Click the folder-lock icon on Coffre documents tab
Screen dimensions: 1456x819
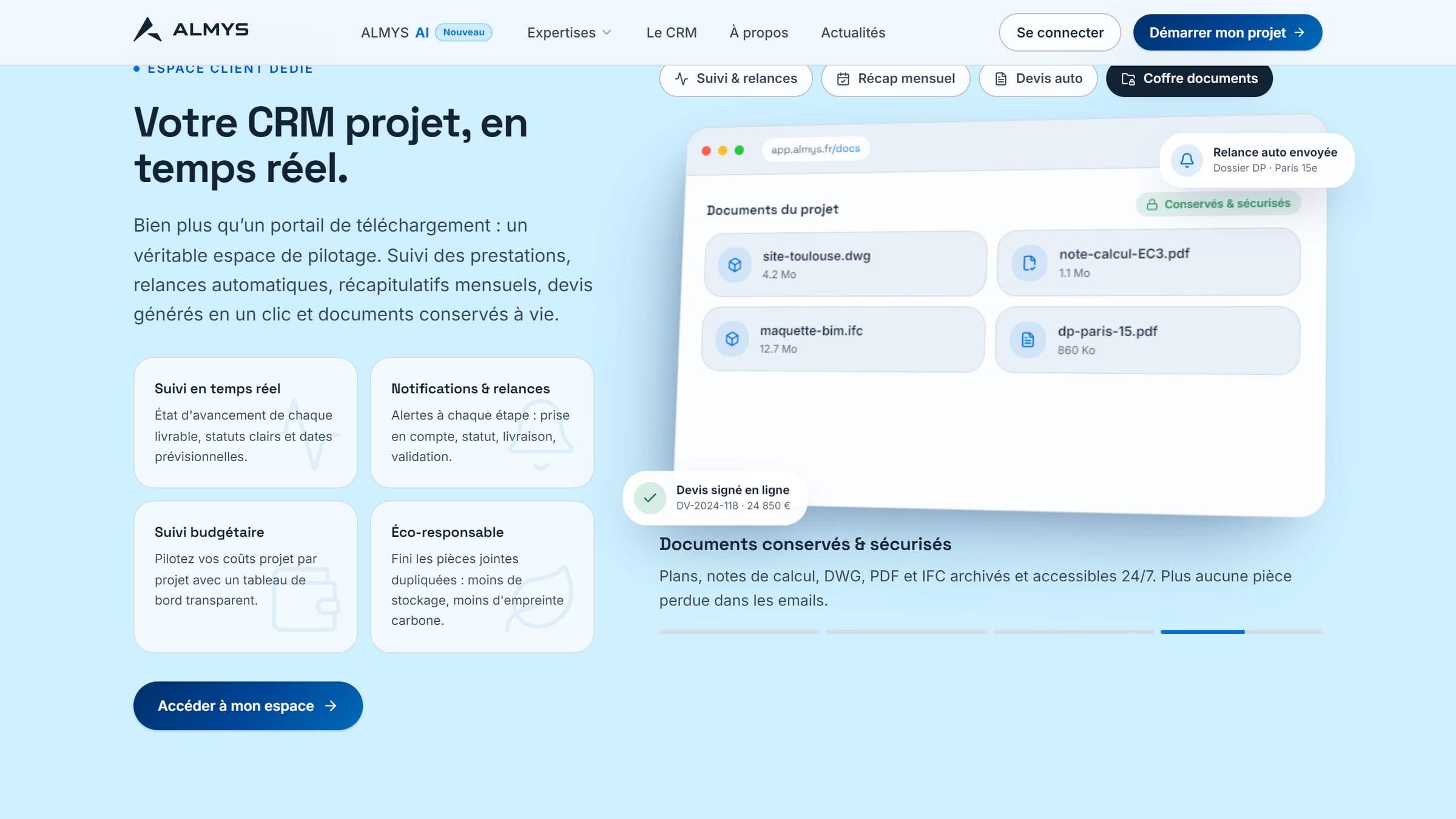[1128, 79]
